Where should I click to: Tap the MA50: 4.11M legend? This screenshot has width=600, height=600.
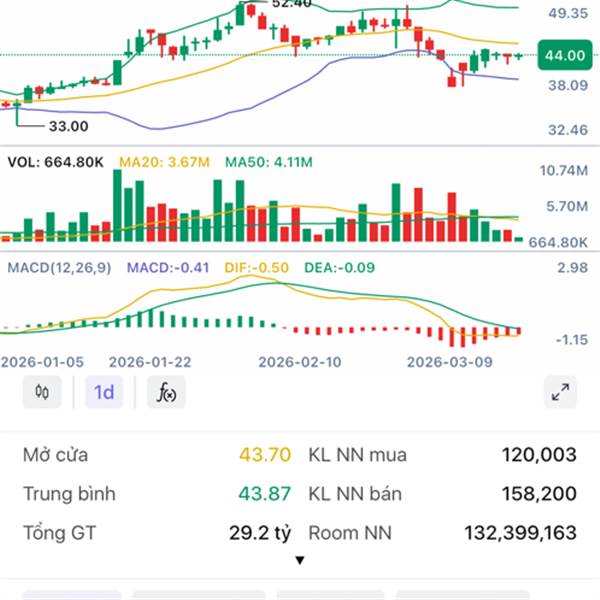click(269, 162)
